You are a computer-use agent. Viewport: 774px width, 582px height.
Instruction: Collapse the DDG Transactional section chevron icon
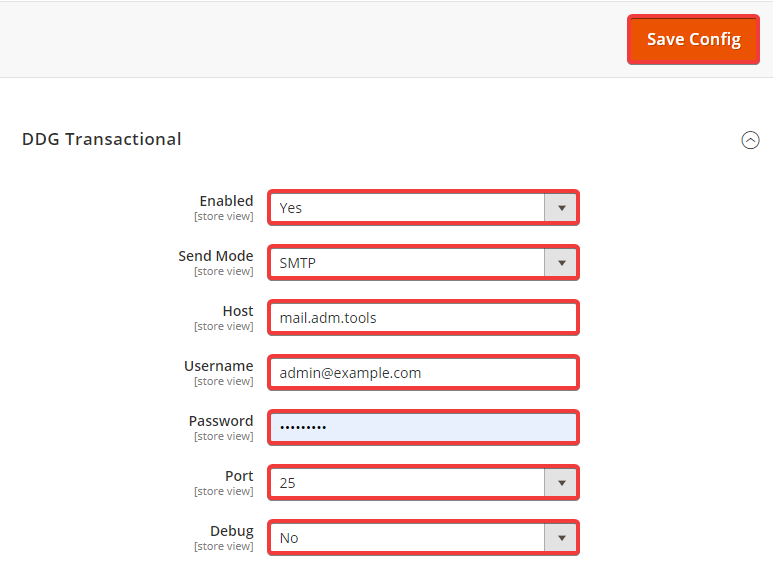point(750,140)
